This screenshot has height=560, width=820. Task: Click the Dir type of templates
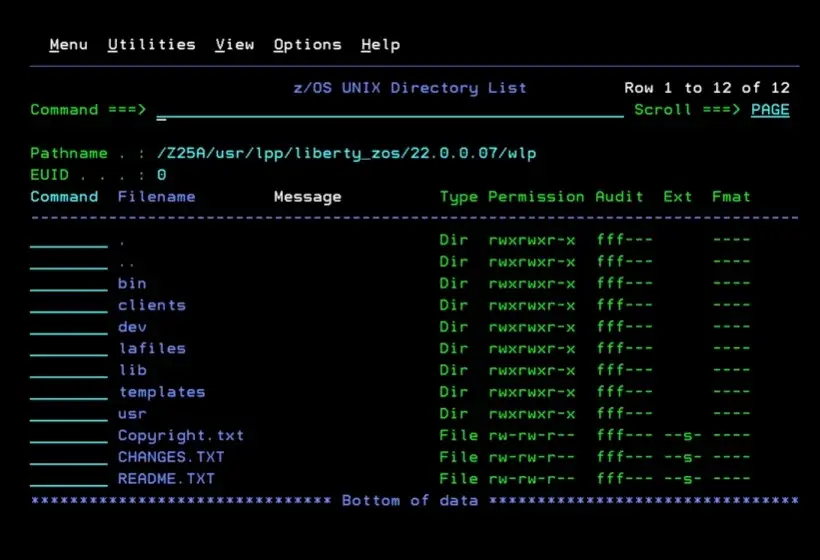[x=453, y=392]
